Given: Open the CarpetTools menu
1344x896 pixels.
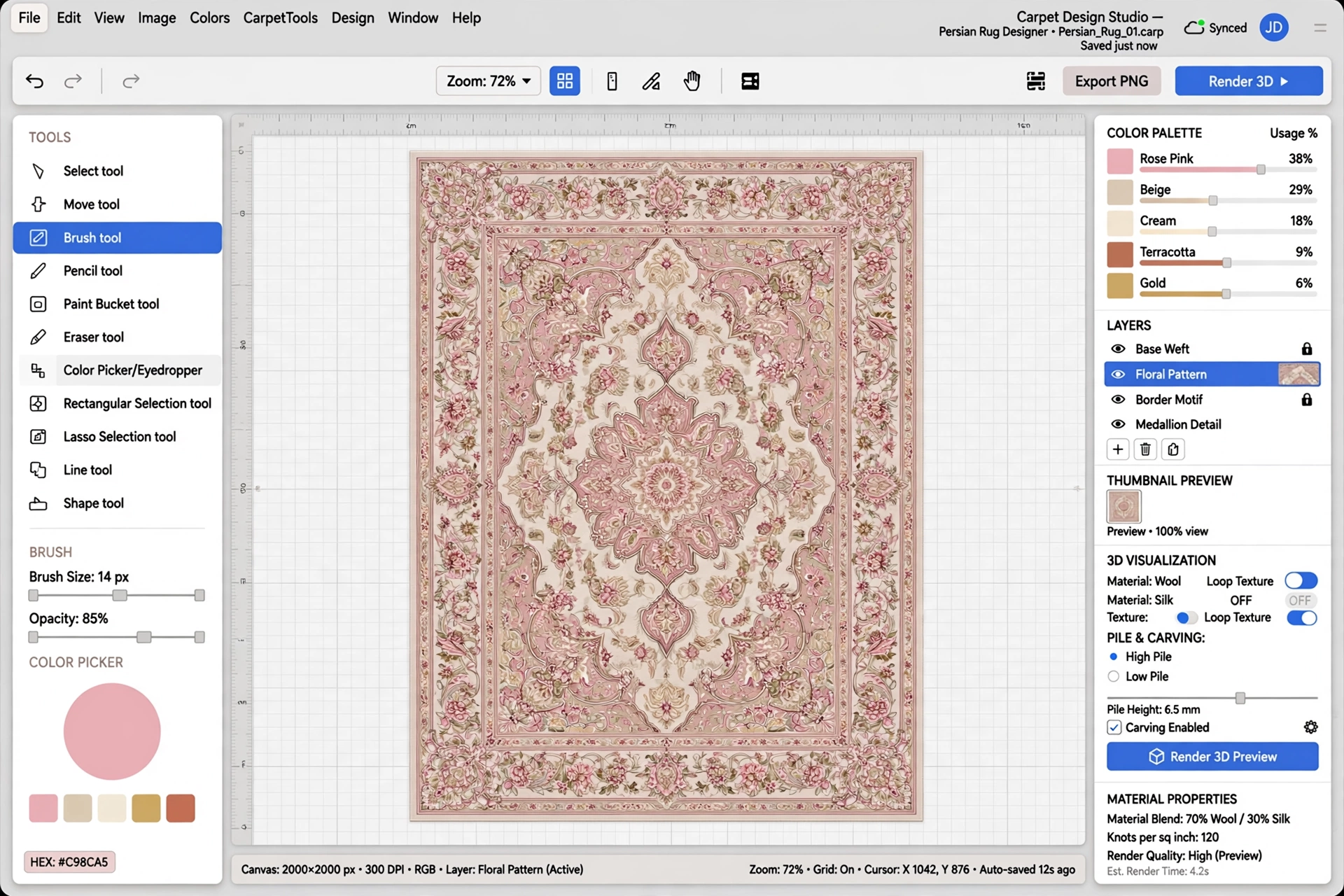Looking at the screenshot, I should pos(280,17).
